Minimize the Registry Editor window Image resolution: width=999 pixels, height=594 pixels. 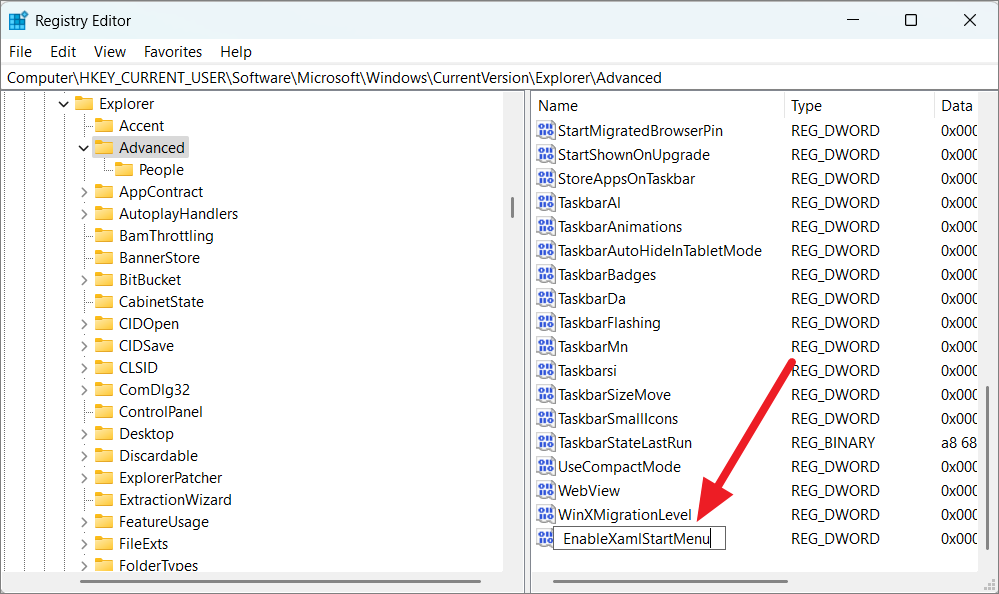(x=852, y=20)
